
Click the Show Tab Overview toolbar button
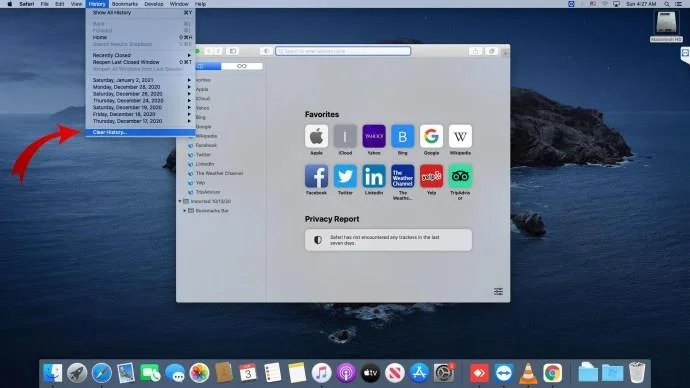(492, 51)
